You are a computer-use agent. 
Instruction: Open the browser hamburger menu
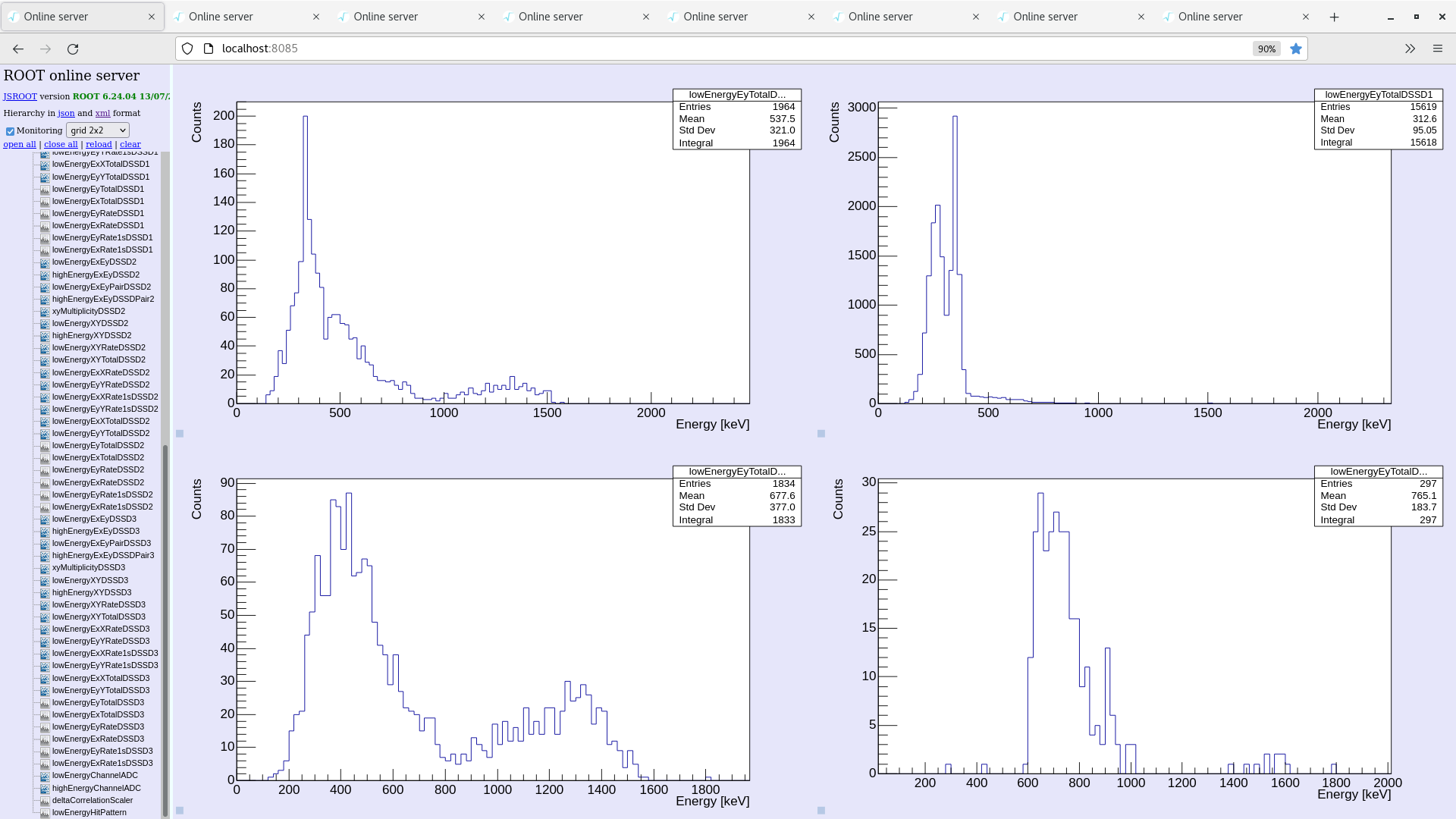coord(1438,49)
